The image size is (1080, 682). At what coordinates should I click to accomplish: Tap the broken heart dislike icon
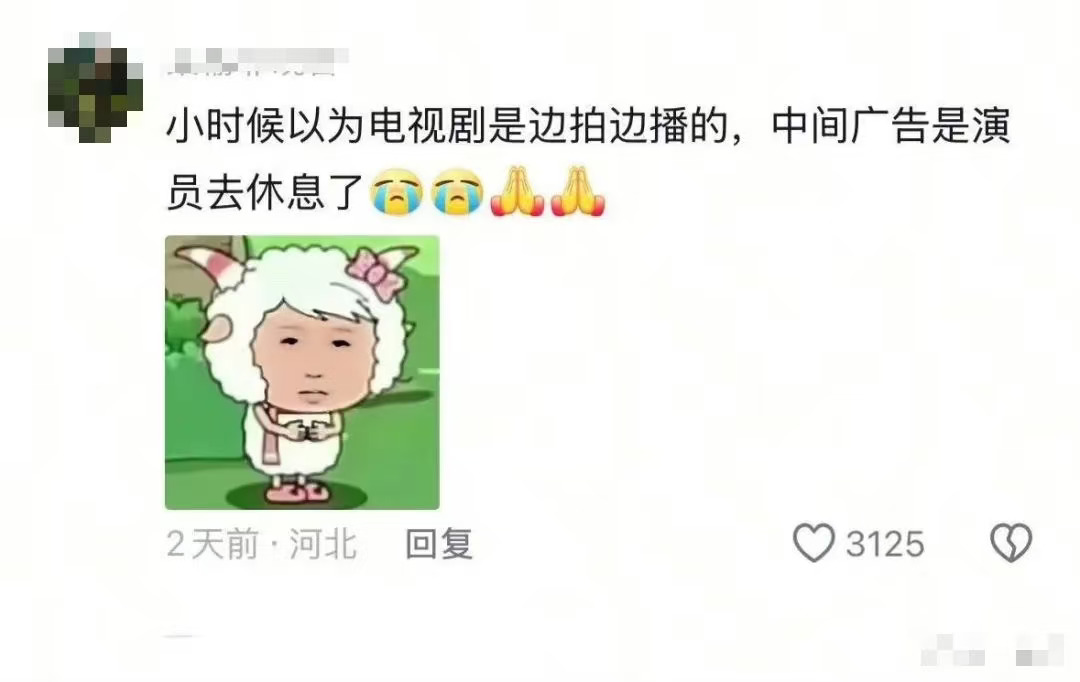click(x=1010, y=543)
